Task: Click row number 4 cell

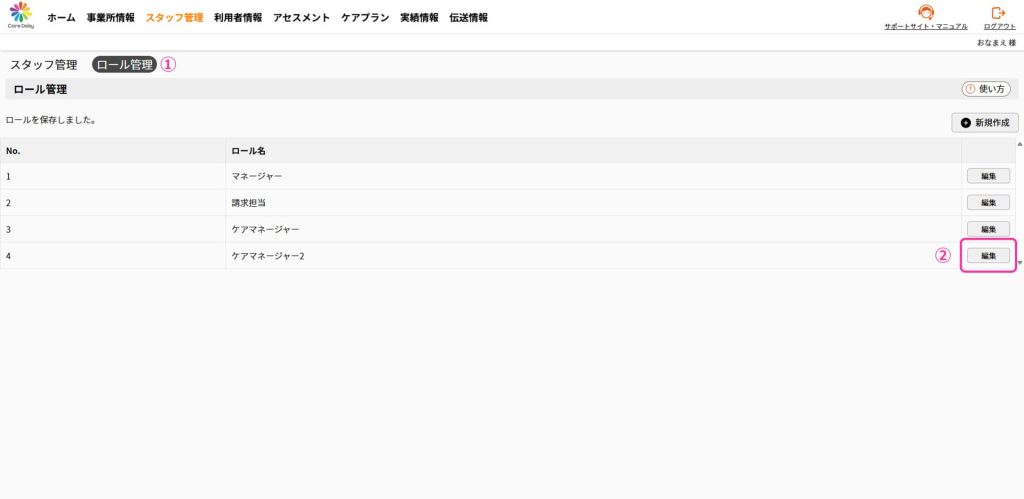Action: pyautogui.click(x=113, y=256)
